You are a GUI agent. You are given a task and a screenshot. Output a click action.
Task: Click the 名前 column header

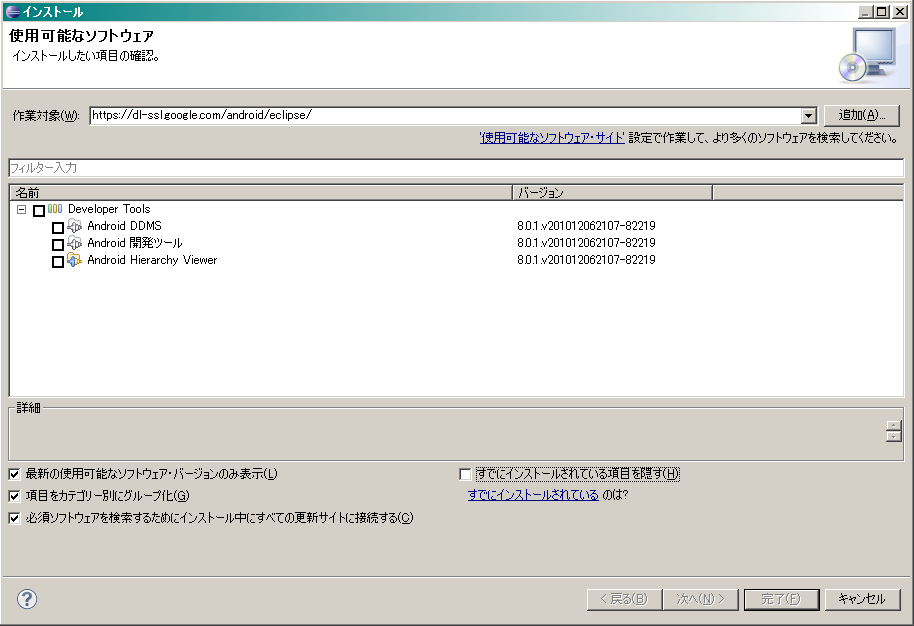pyautogui.click(x=260, y=192)
